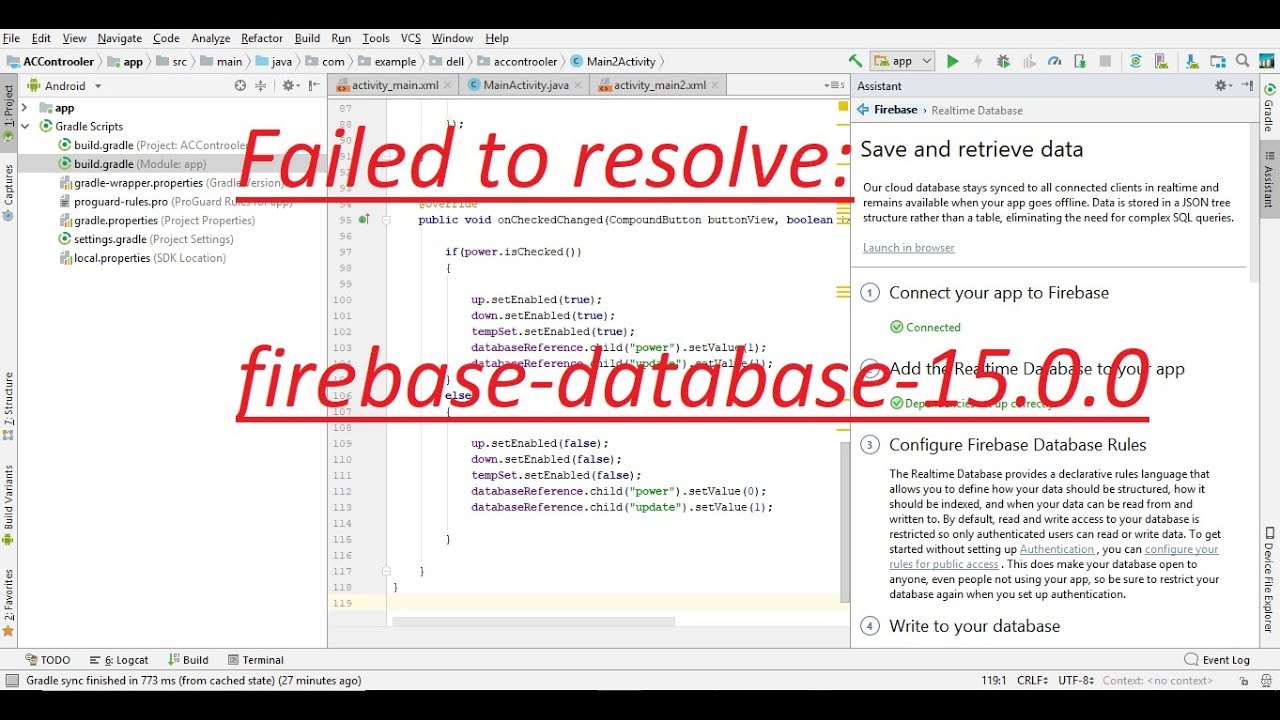Open Assistant panel gear settings dropdown

pyautogui.click(x=1223, y=86)
